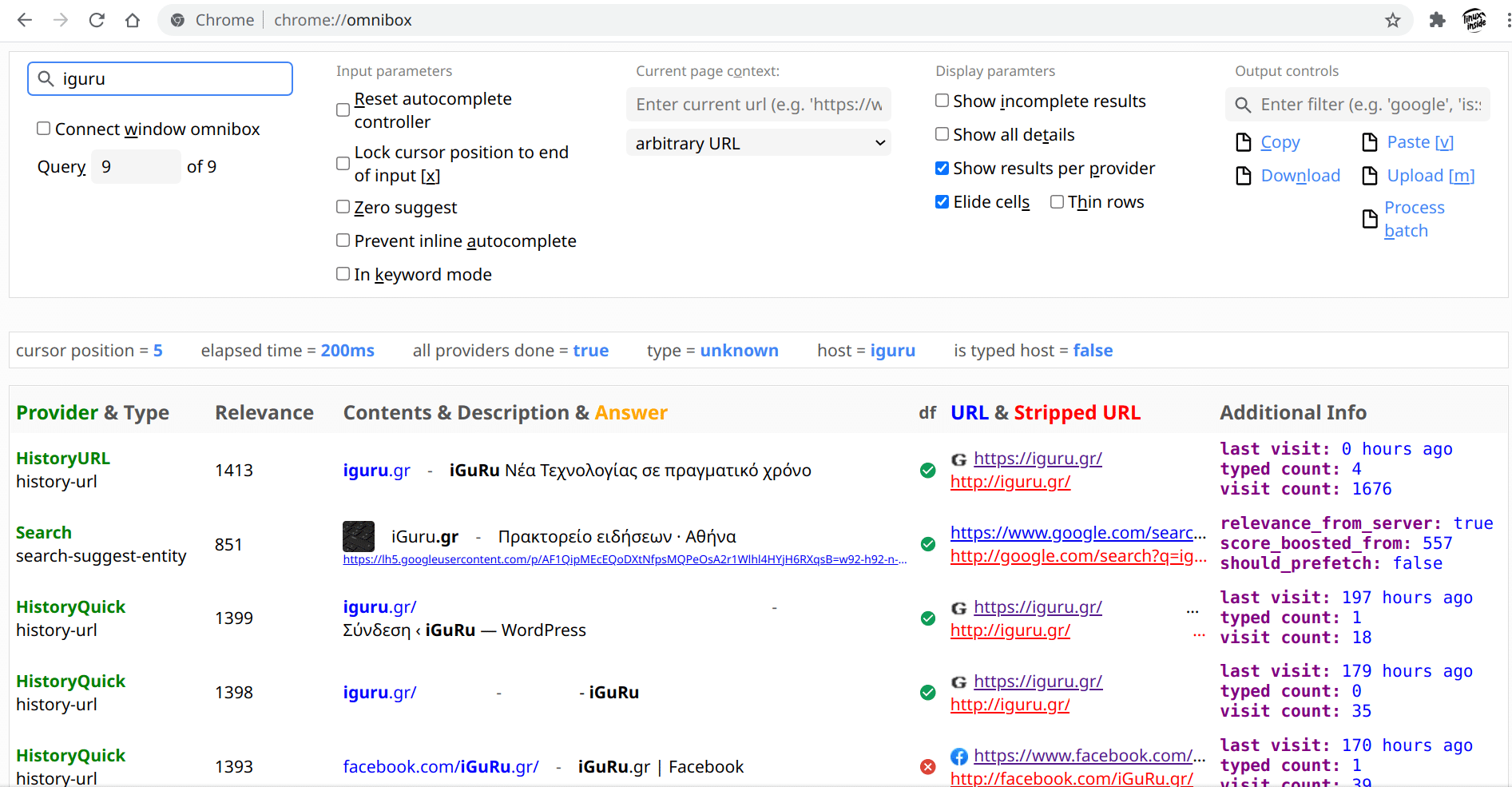Click the Facebook favicon beside facebook URL
This screenshot has width=1512, height=787.
pyautogui.click(x=959, y=757)
